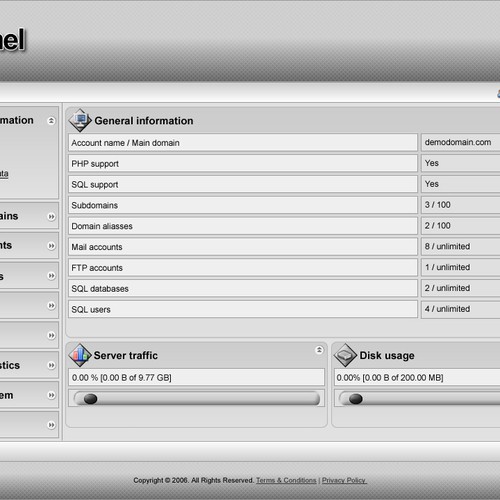Click the panel logo text at top left
The image size is (500, 500).
click(12, 39)
